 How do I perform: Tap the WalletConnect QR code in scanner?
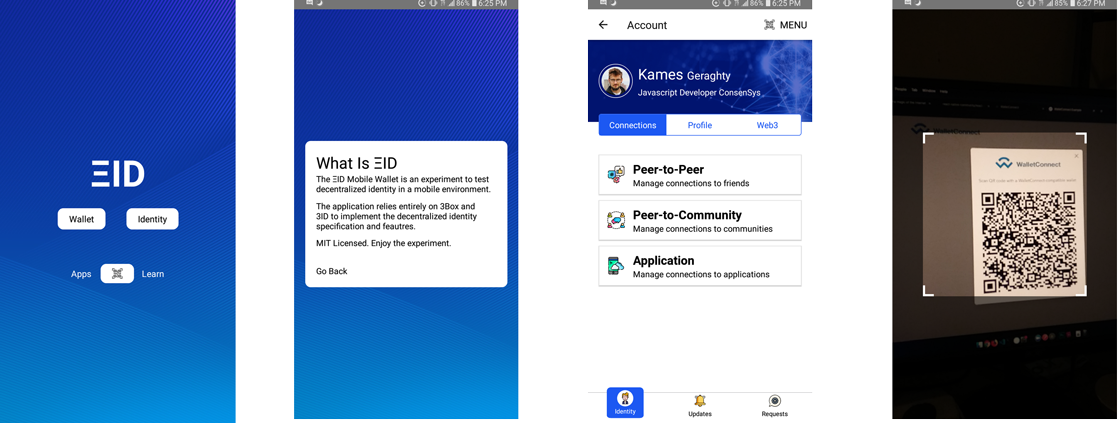tap(1029, 243)
